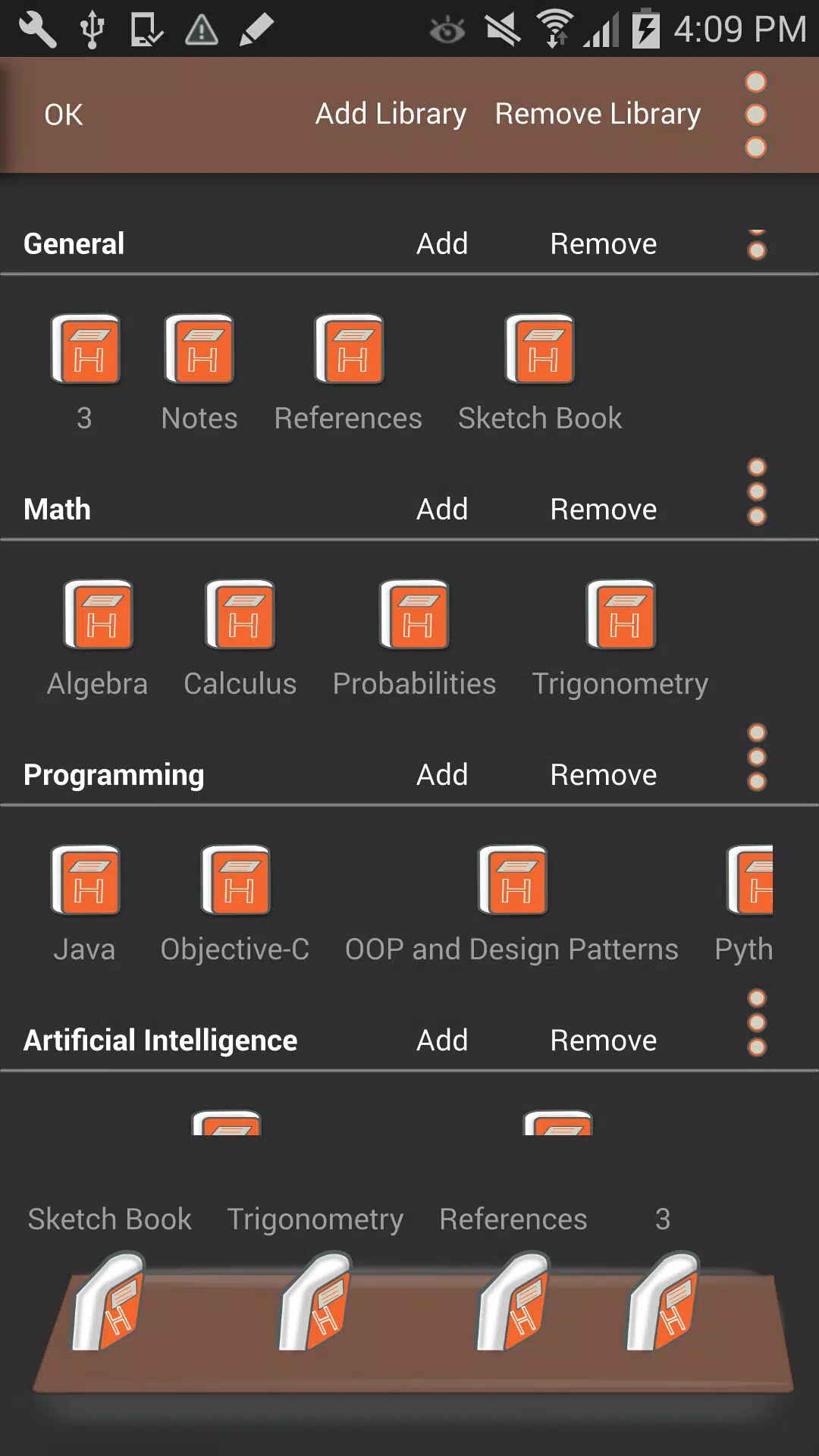The width and height of the screenshot is (819, 1456).
Task: Open the Programming library overflow menu
Action: click(757, 757)
